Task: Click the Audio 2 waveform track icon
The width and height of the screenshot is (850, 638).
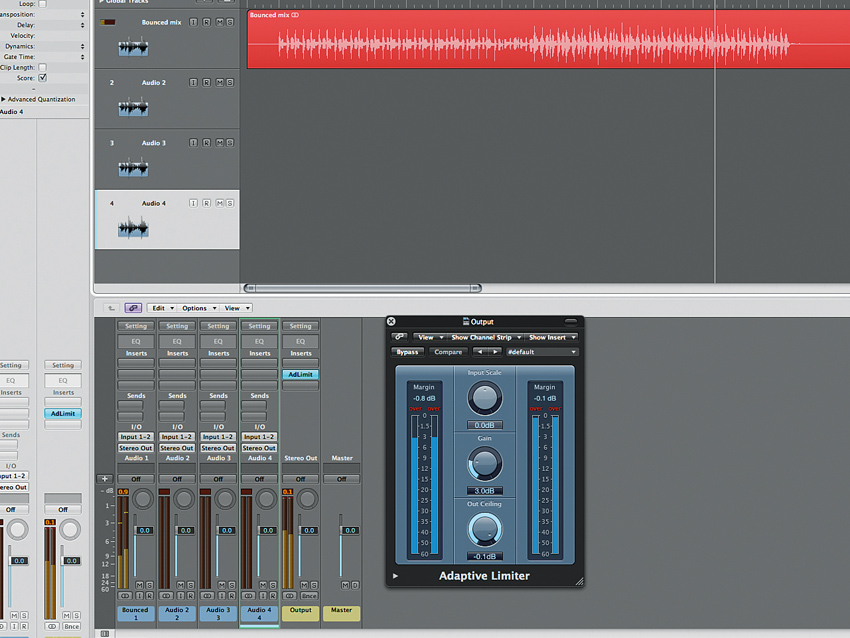Action: pyautogui.click(x=134, y=108)
